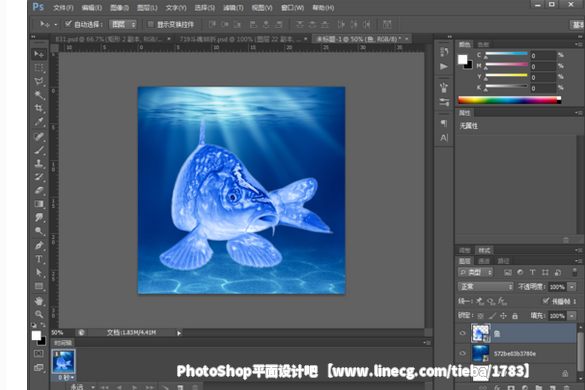The width and height of the screenshot is (585, 390).
Task: Open the Character panel A icon
Action: [444, 138]
